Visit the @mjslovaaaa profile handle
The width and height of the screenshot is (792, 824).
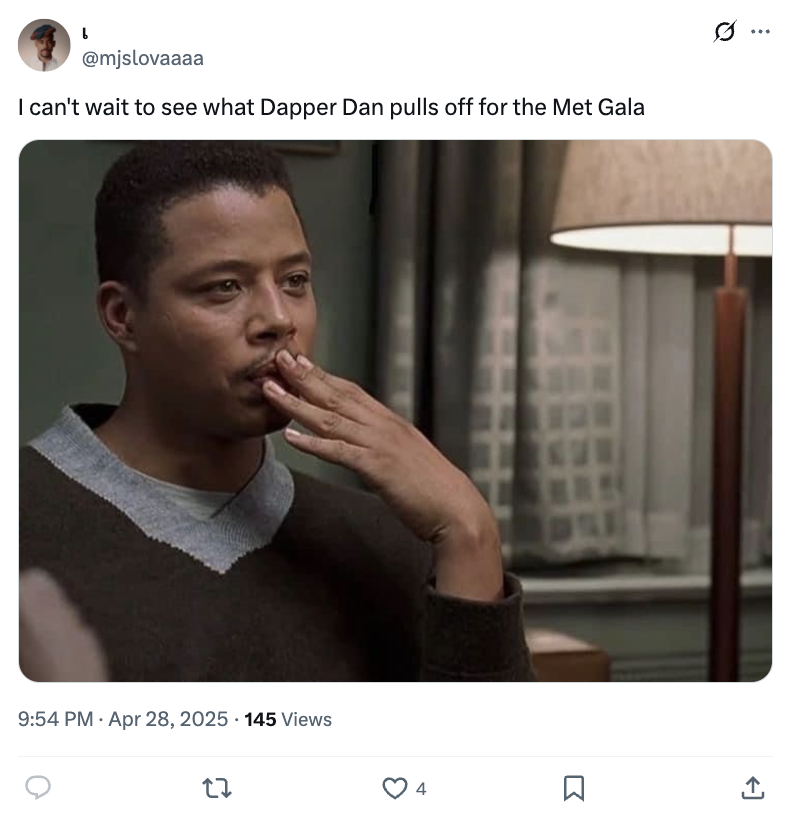point(142,58)
